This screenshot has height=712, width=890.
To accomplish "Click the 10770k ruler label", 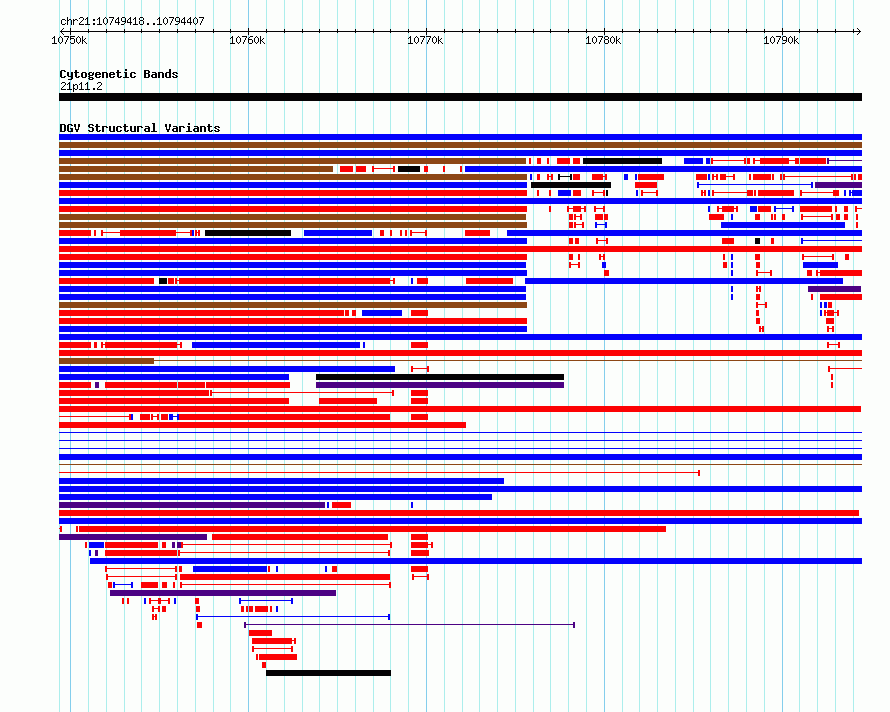I will (425, 40).
